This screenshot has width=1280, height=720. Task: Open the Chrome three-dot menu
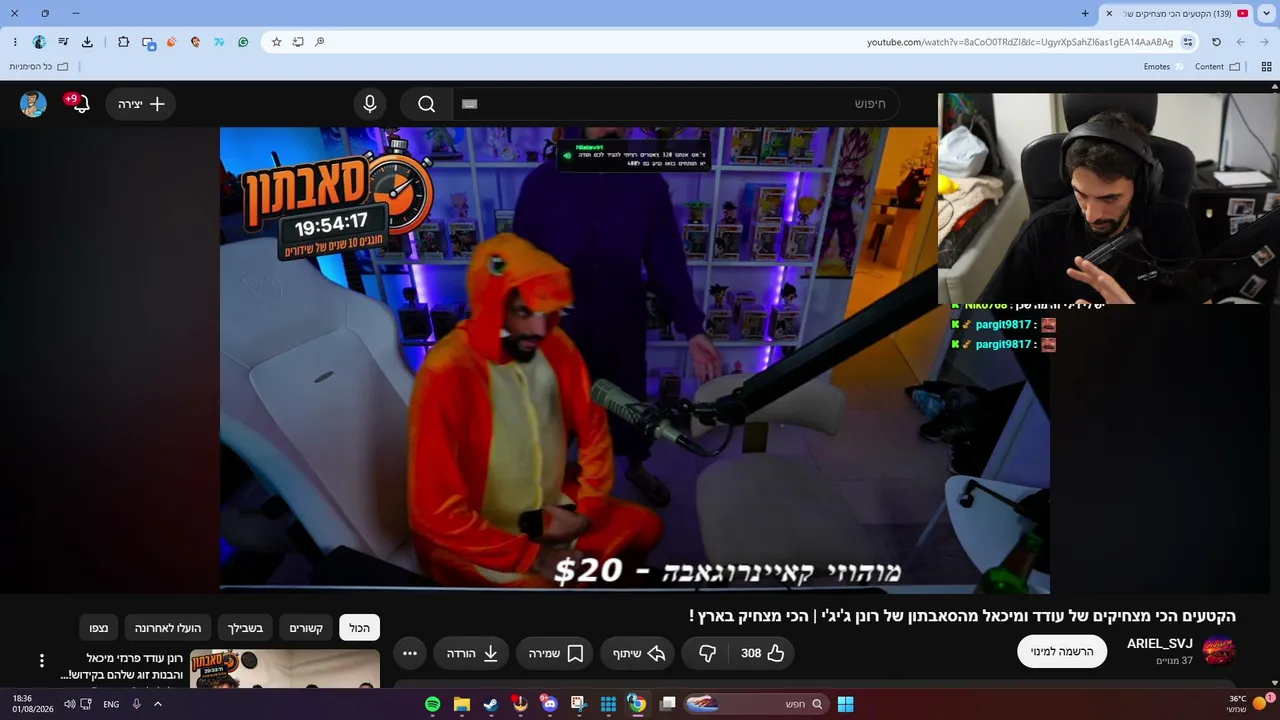click(15, 42)
